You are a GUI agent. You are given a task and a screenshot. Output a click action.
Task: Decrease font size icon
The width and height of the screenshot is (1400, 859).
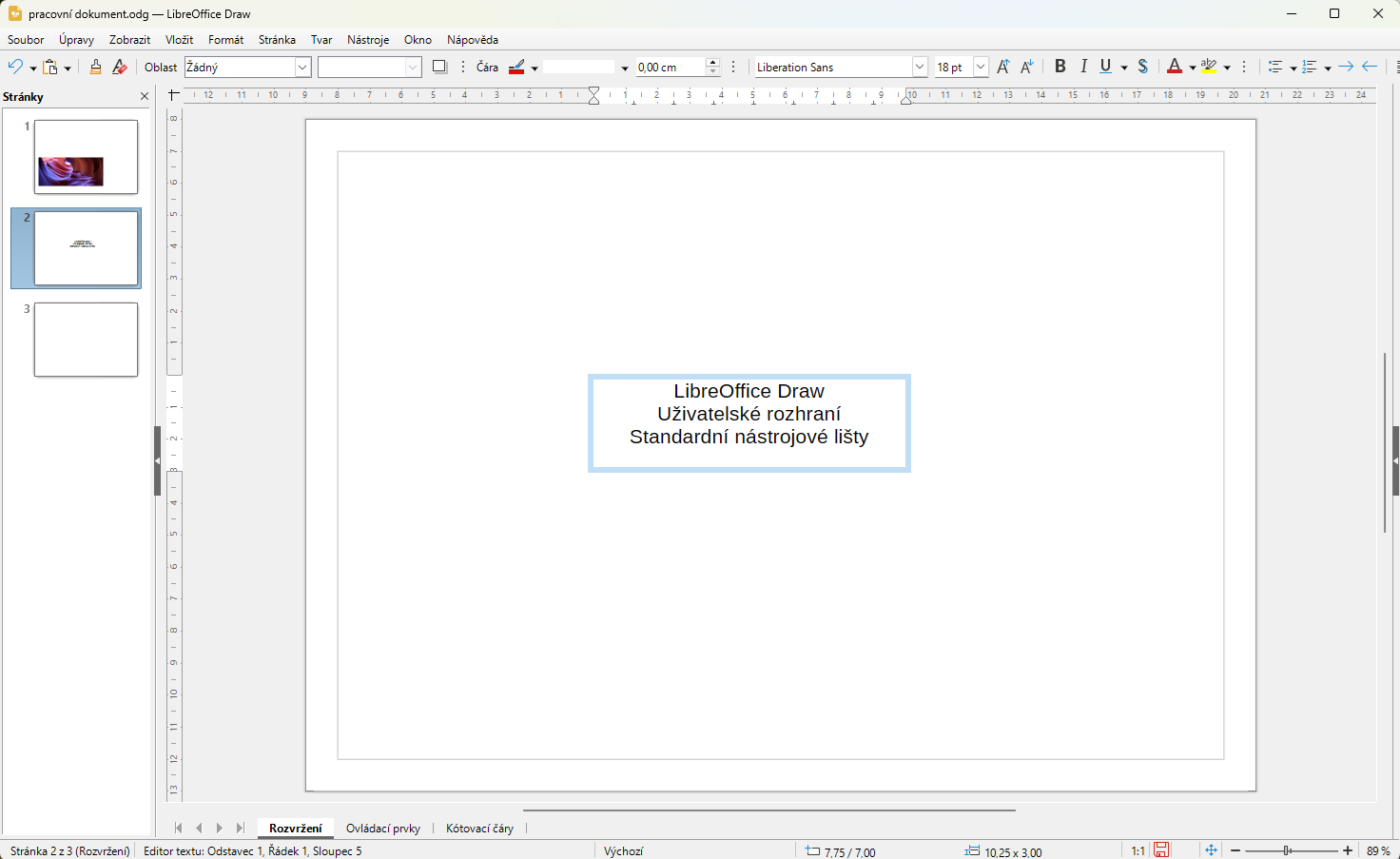(1026, 67)
